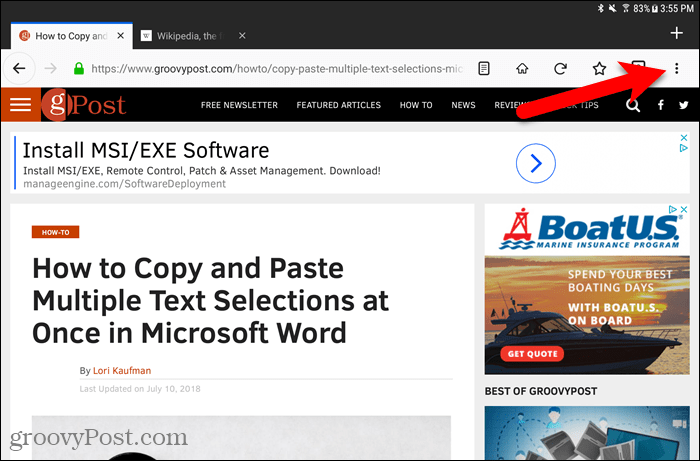This screenshot has width=700, height=461.
Task: Open FREE NEWSLETTER nav item
Action: click(x=239, y=105)
